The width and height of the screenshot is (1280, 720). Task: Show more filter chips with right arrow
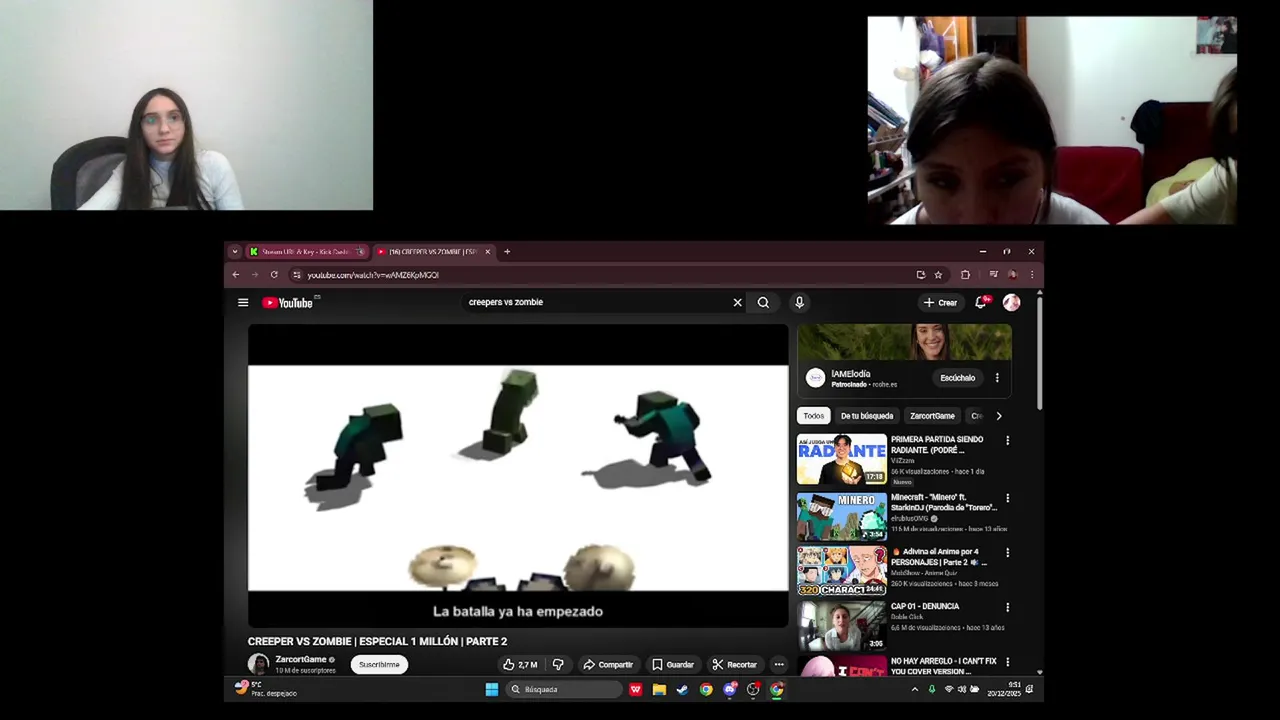tap(998, 416)
